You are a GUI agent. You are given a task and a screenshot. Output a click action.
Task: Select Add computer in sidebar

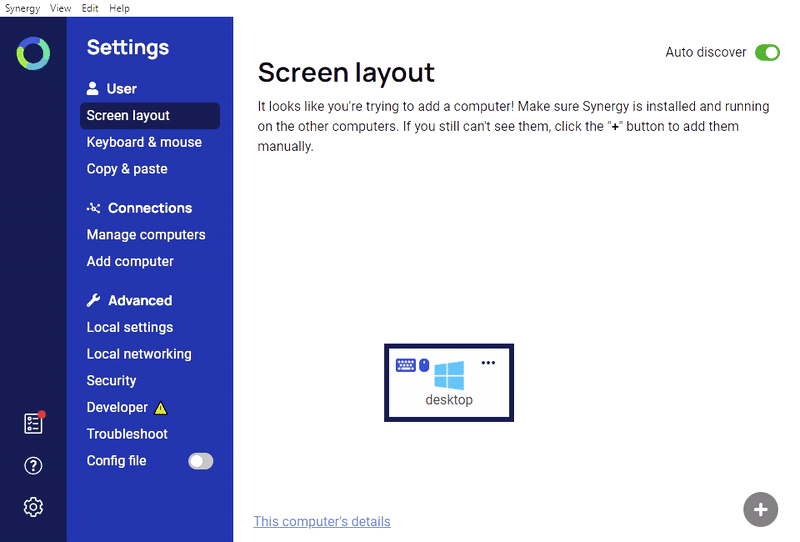coord(130,261)
